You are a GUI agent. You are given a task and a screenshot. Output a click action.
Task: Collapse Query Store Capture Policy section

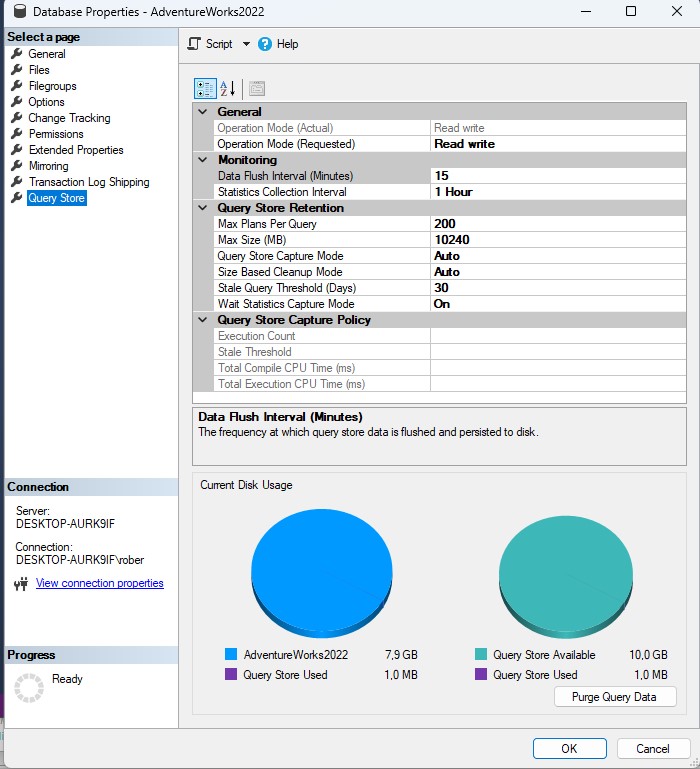coord(204,320)
